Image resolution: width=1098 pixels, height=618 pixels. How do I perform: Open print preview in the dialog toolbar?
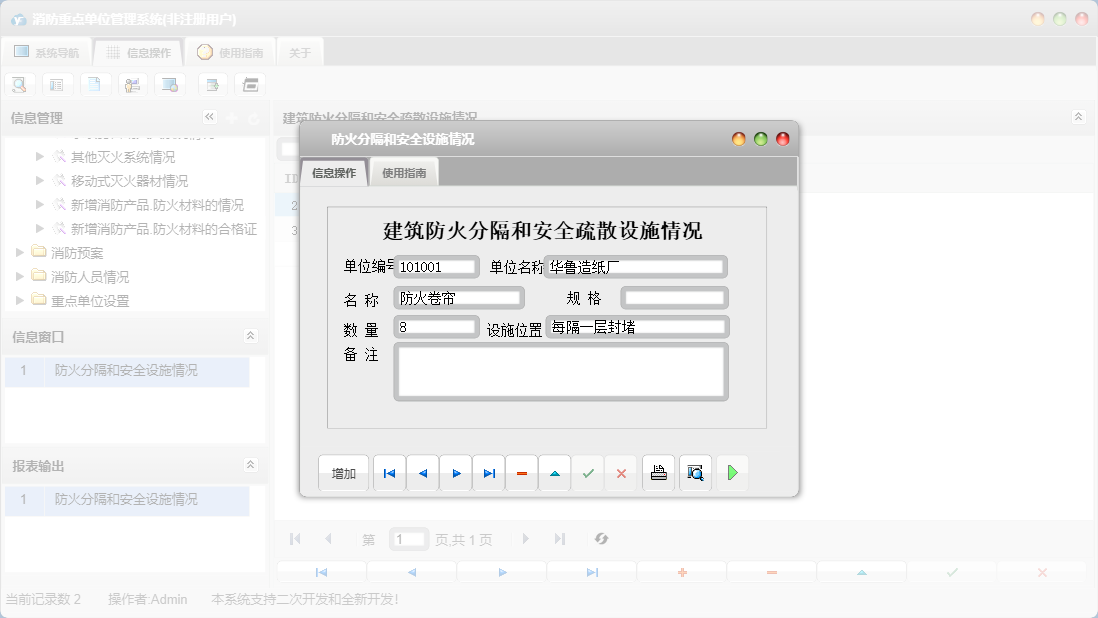[x=695, y=472]
